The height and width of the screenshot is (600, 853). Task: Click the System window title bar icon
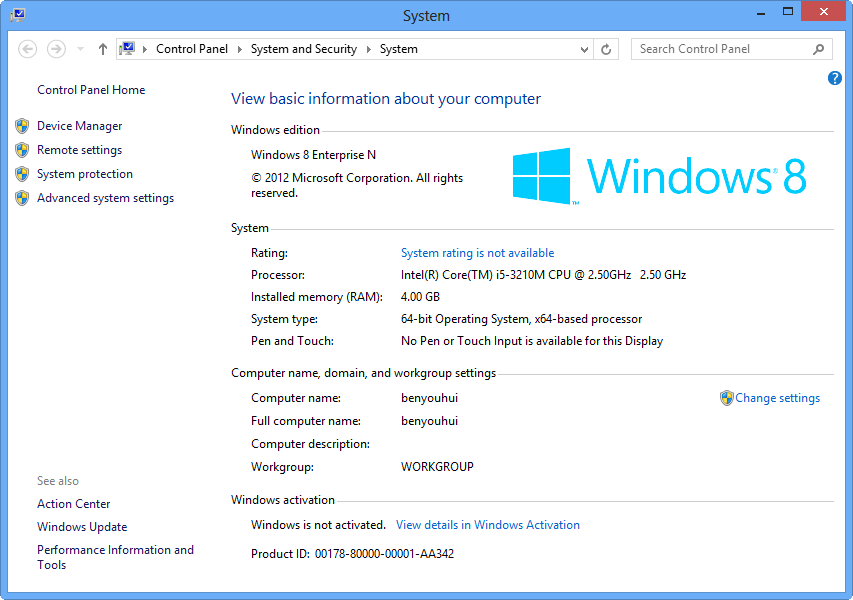point(18,15)
